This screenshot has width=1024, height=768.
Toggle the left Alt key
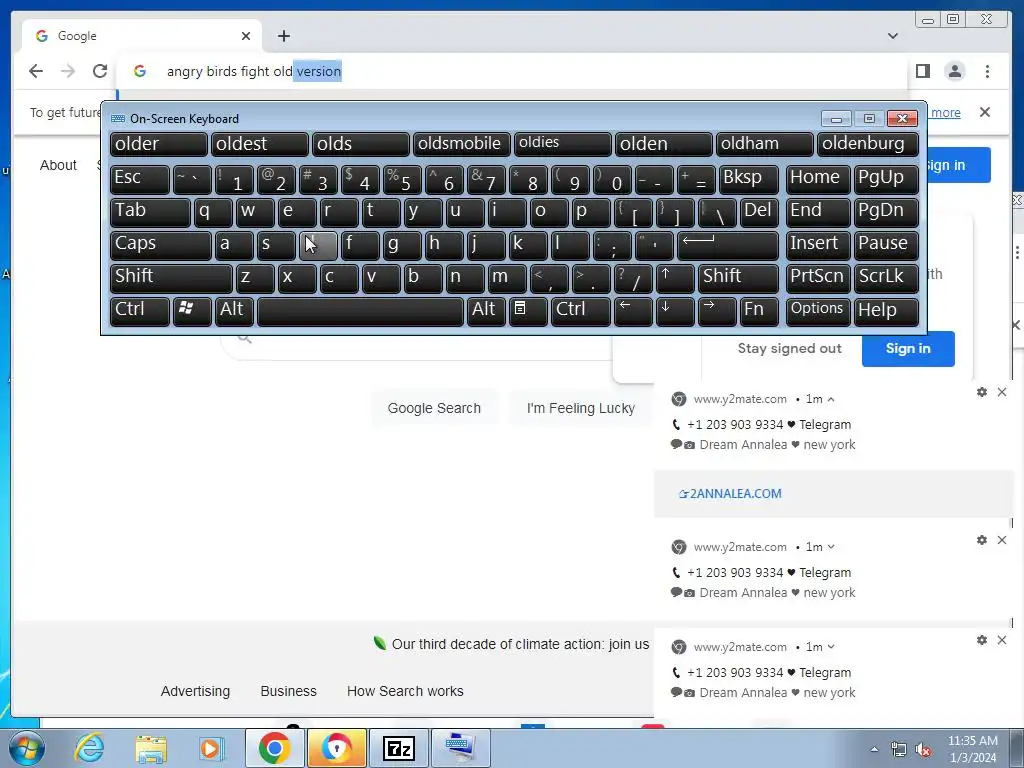[x=234, y=311]
